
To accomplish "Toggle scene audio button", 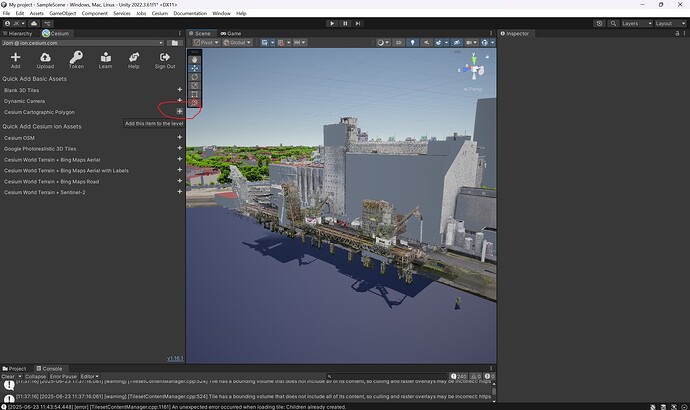I will [x=426, y=43].
